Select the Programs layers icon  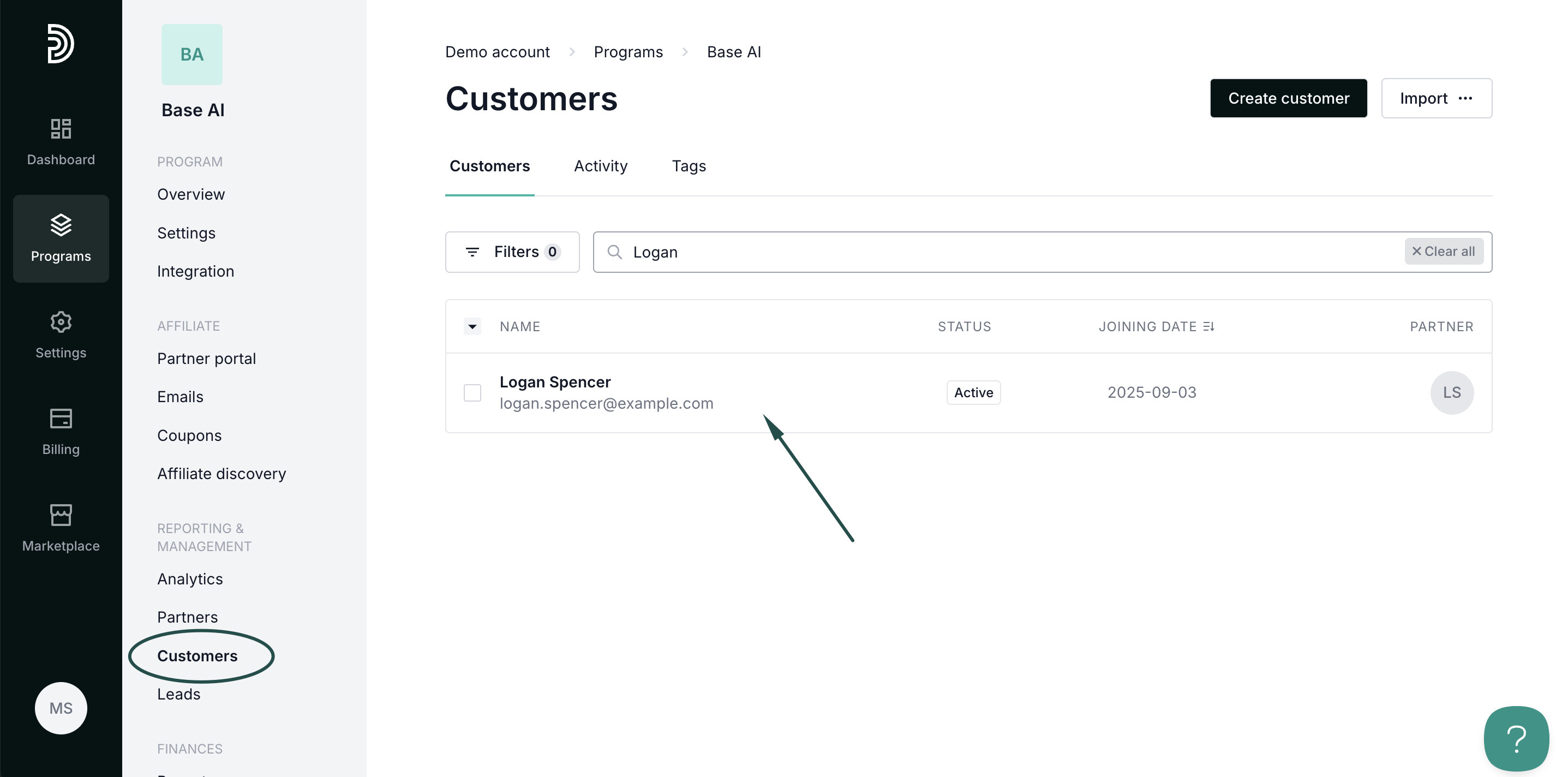point(61,225)
